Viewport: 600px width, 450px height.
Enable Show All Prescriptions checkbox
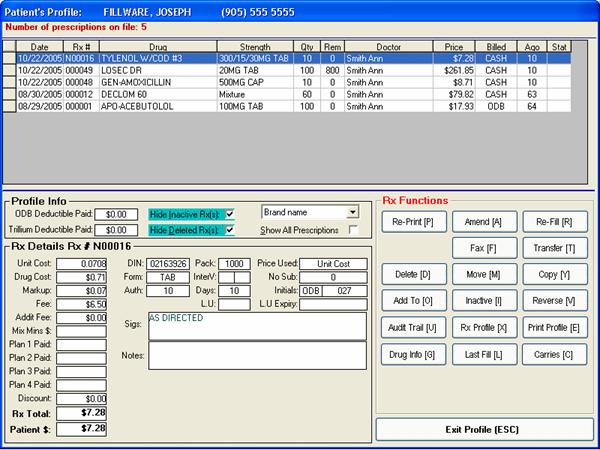(x=353, y=230)
